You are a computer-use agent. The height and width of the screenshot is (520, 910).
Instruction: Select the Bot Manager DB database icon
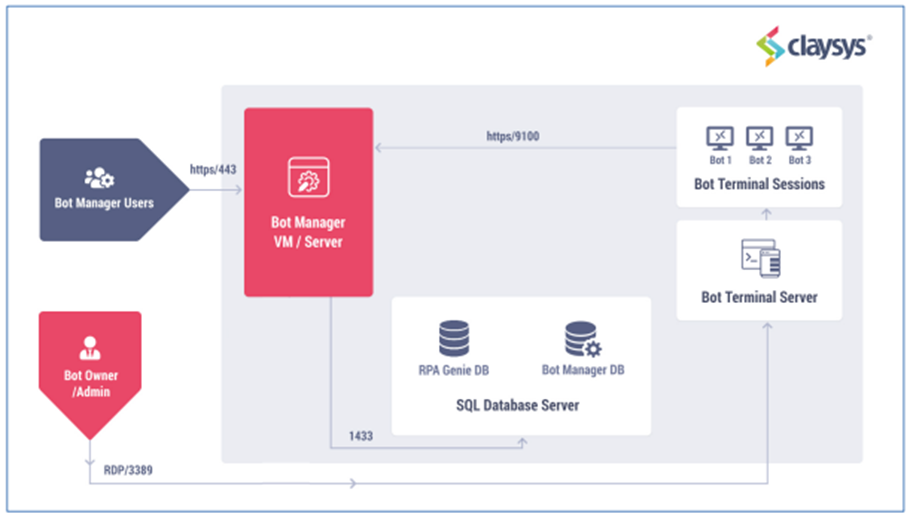583,339
